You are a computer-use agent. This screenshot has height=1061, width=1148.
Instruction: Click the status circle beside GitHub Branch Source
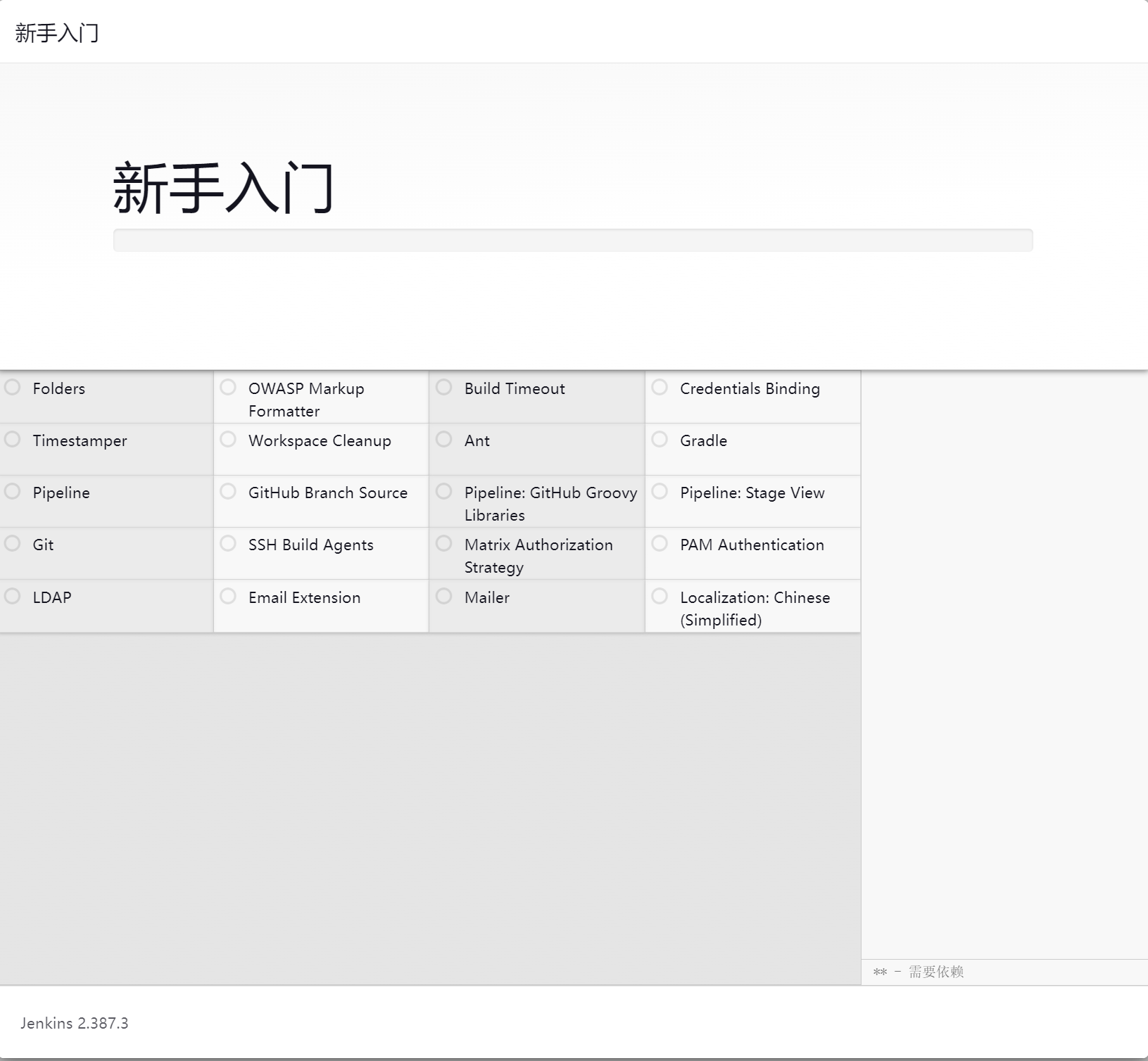(x=228, y=491)
